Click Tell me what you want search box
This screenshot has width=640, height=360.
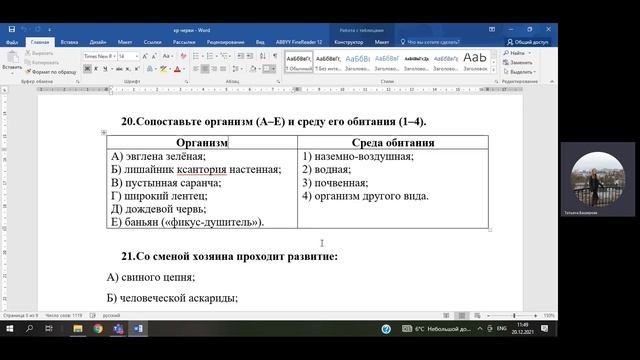[430, 42]
